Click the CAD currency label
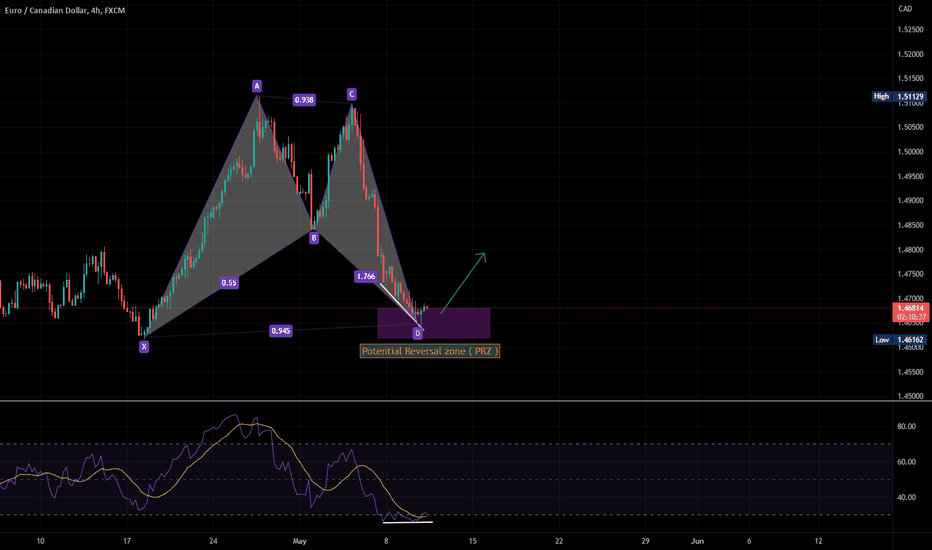The image size is (932, 550). [x=905, y=8]
